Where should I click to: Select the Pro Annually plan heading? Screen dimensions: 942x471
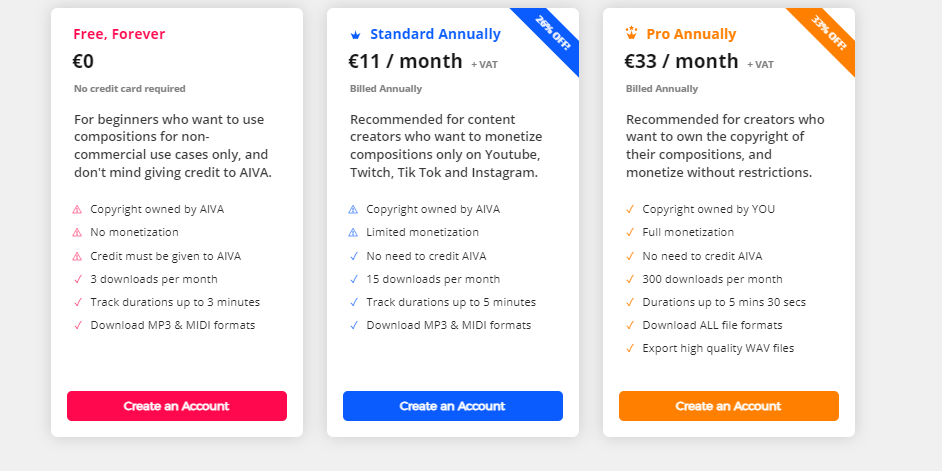pyautogui.click(x=691, y=34)
